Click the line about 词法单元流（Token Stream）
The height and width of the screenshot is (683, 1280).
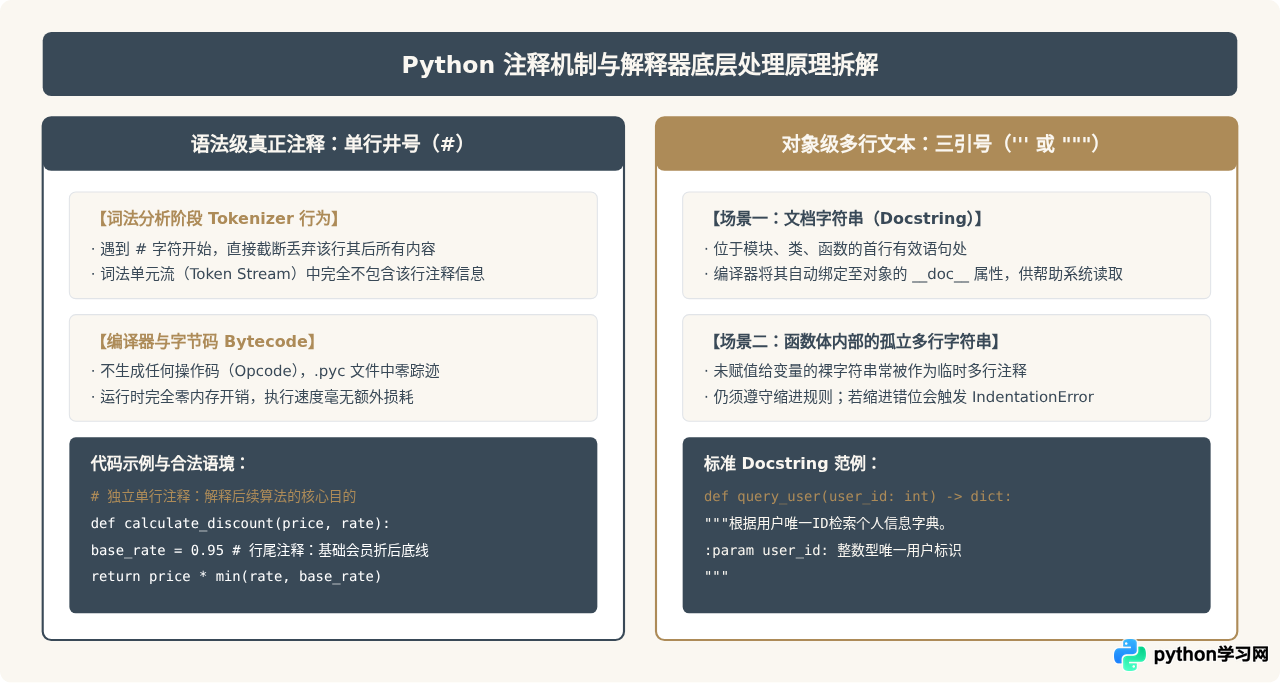pos(287,273)
